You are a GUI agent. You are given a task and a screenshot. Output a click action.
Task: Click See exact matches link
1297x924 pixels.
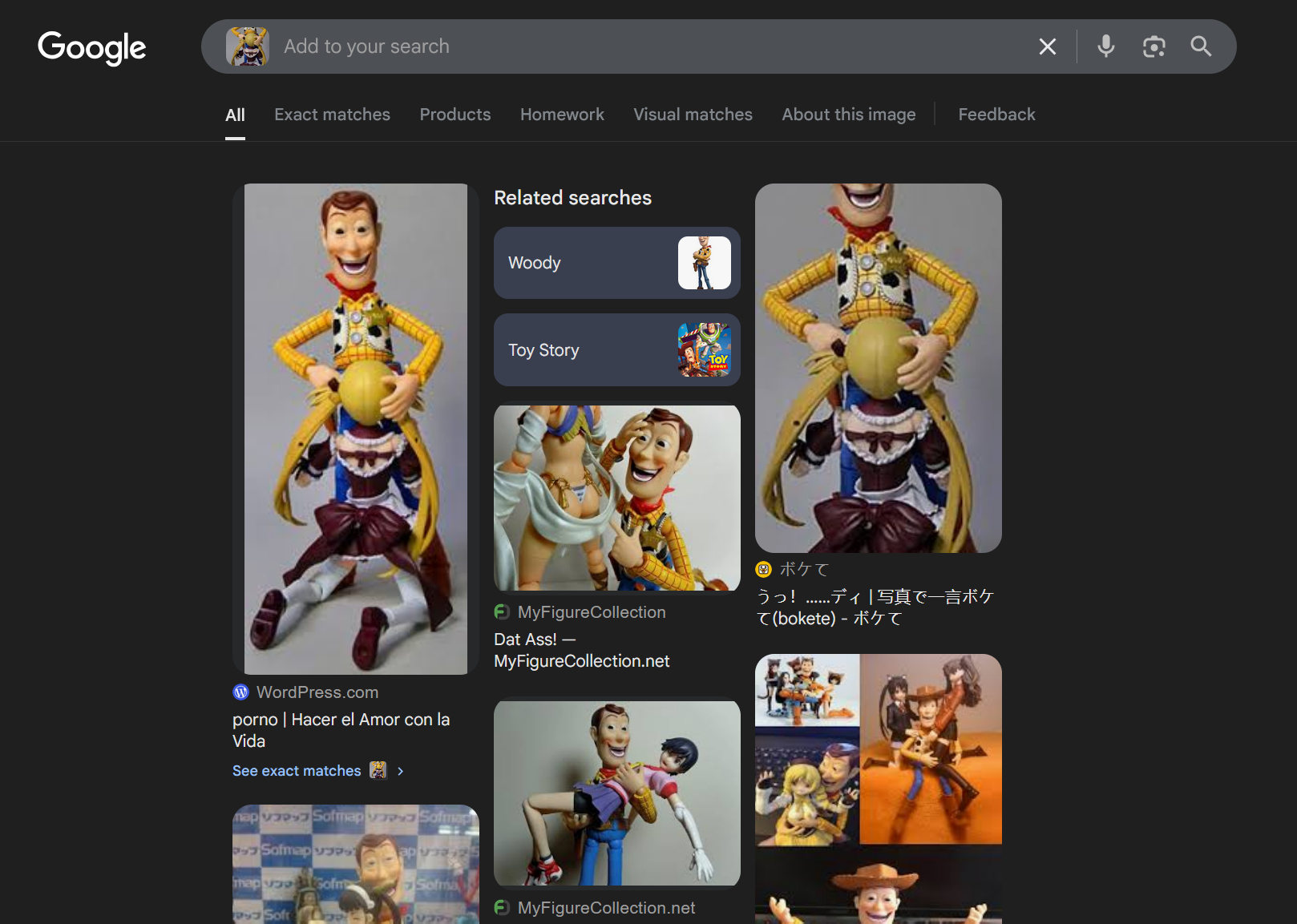point(297,771)
